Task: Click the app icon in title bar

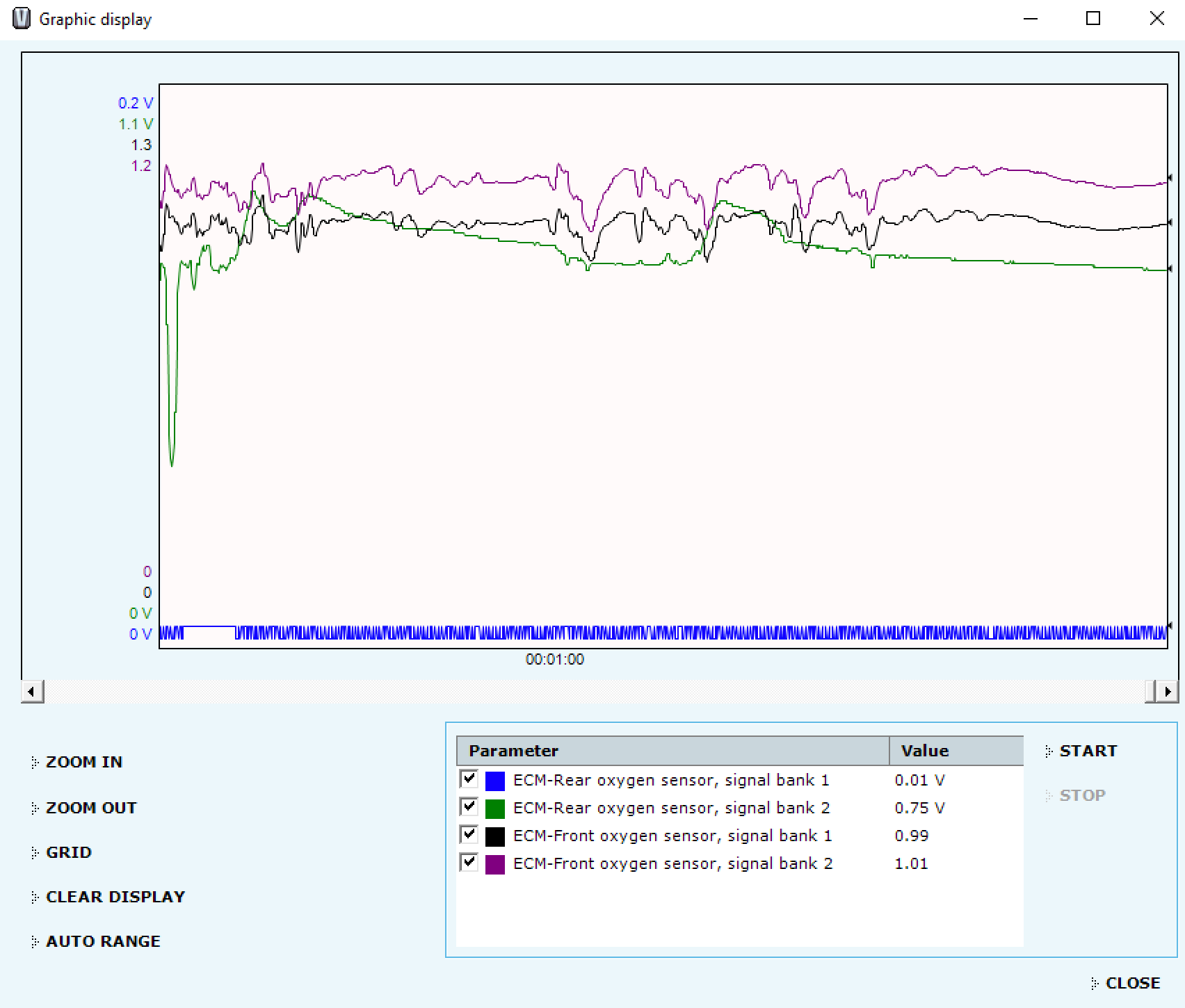Action: pos(22,19)
